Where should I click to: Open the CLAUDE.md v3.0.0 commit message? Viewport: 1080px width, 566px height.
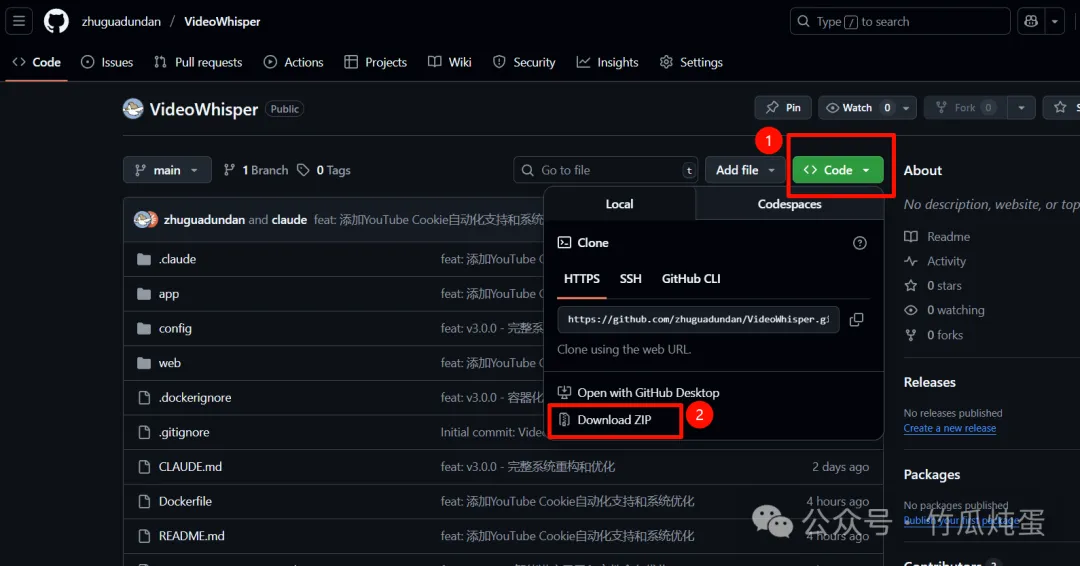[x=528, y=467]
